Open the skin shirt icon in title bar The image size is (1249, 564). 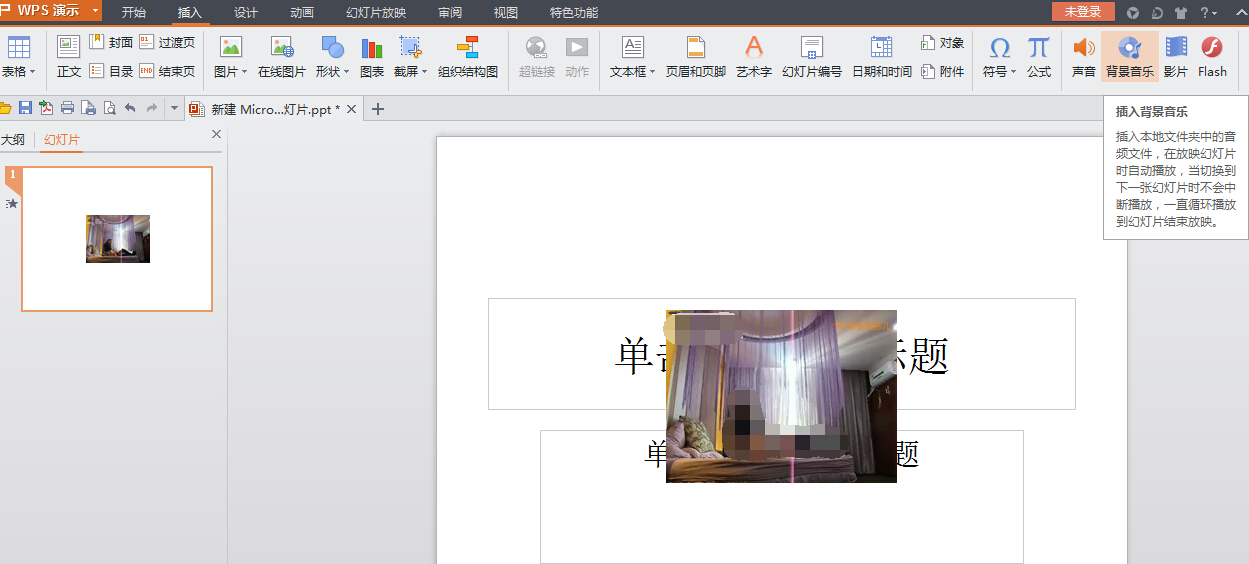pyautogui.click(x=1181, y=13)
